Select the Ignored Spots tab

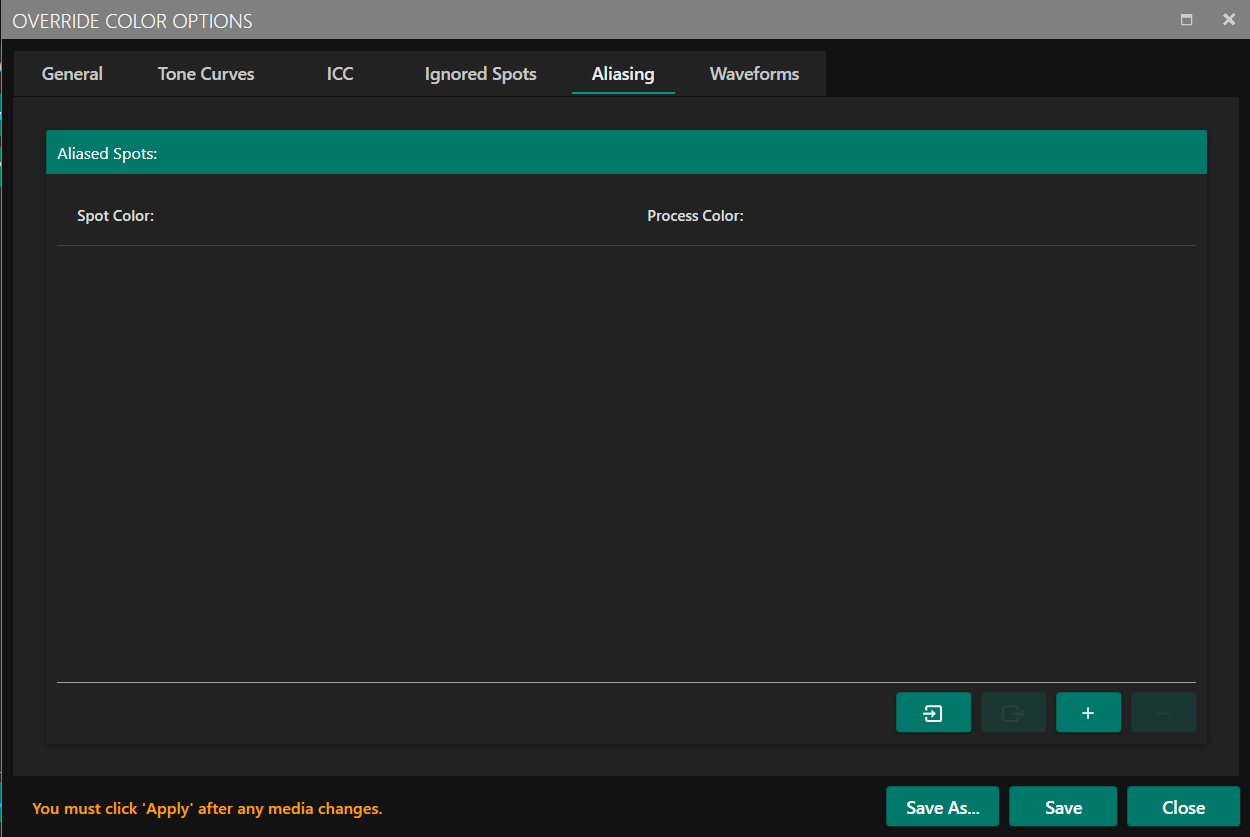tap(480, 74)
